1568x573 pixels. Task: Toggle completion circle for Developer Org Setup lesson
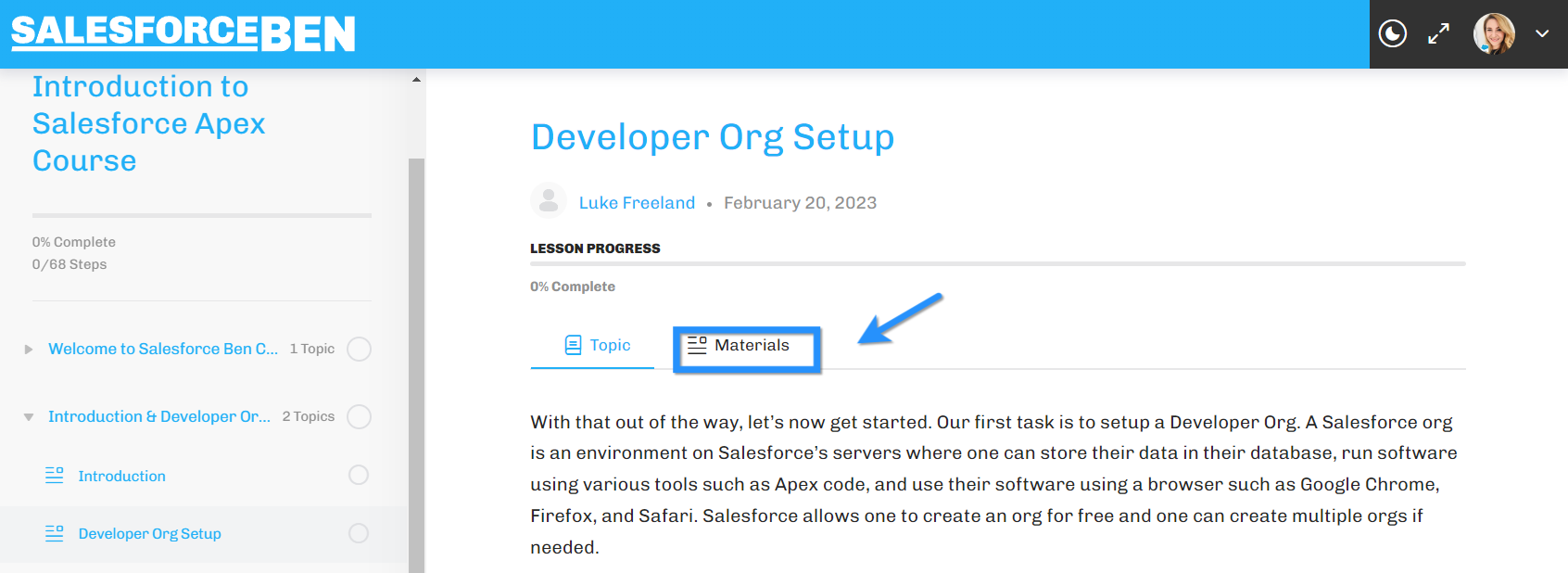tap(359, 533)
